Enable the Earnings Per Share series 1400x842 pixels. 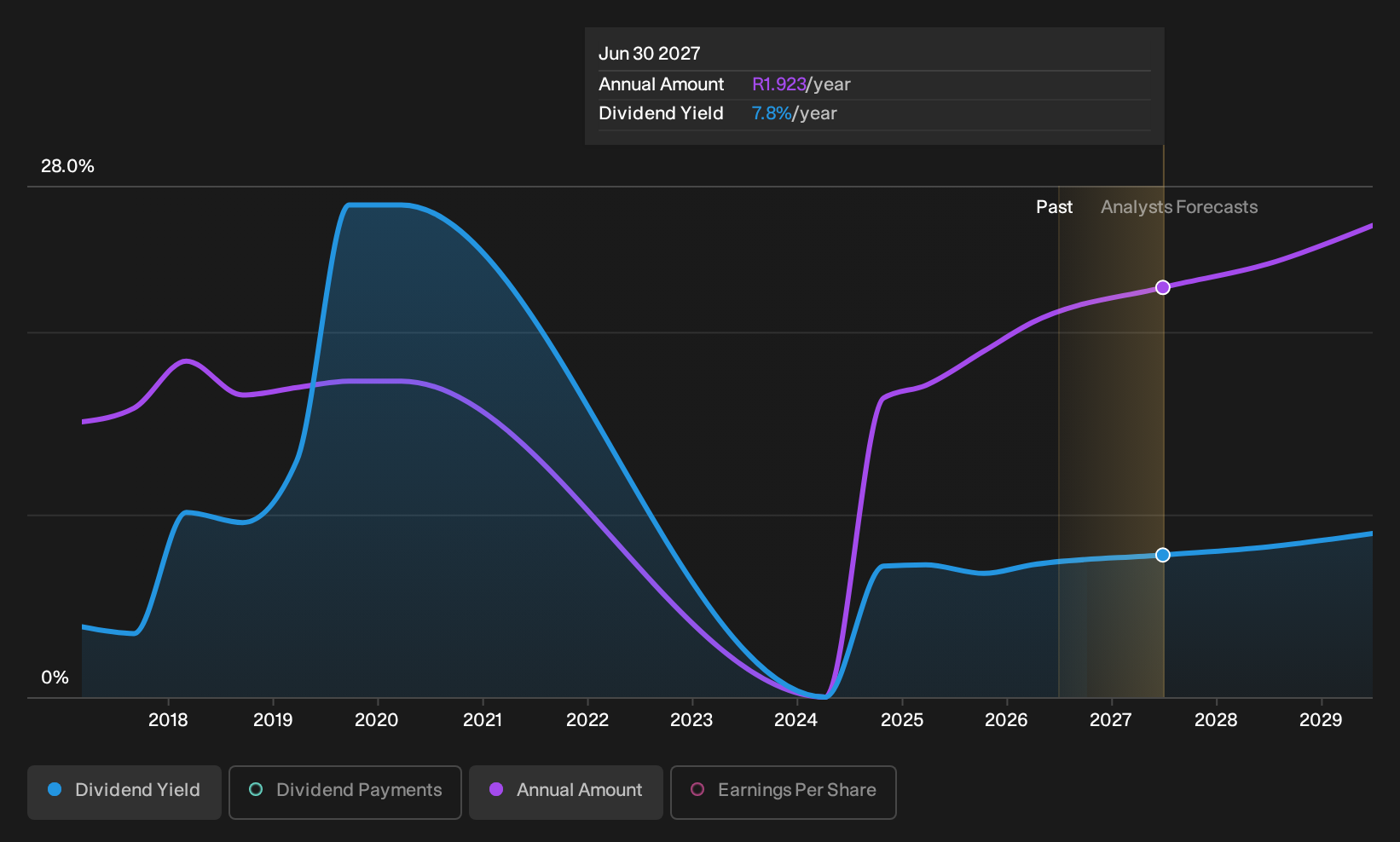coord(784,792)
